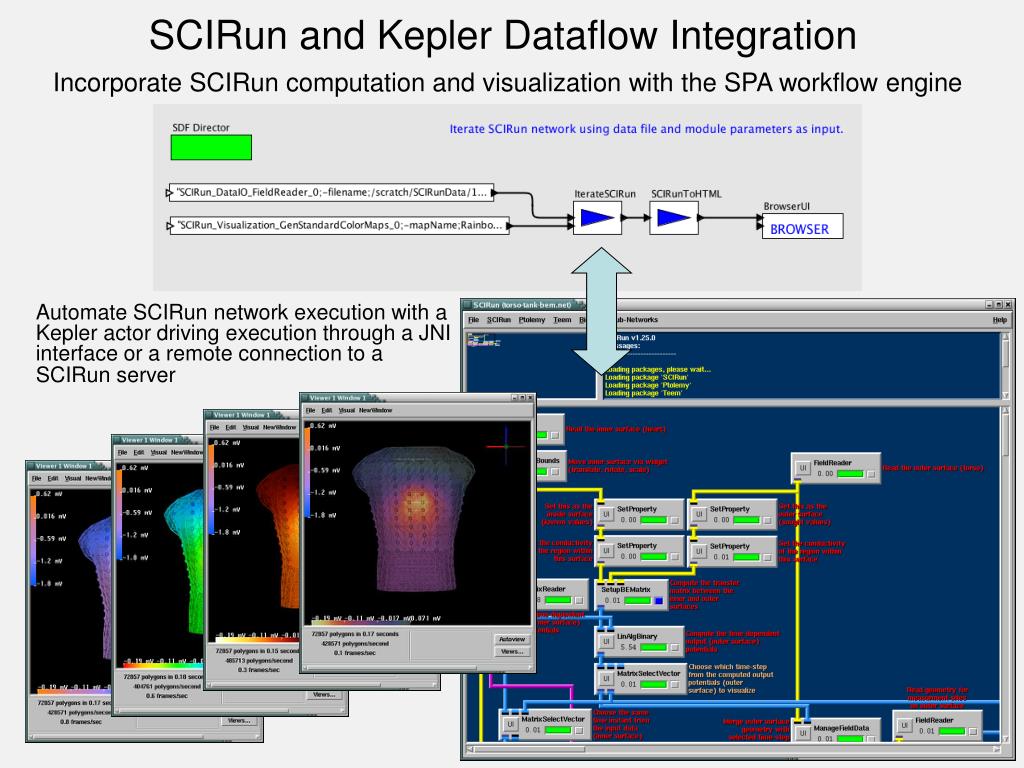Open Edit menu in front viewer window
Screen dimensions: 1024x768
[327, 411]
